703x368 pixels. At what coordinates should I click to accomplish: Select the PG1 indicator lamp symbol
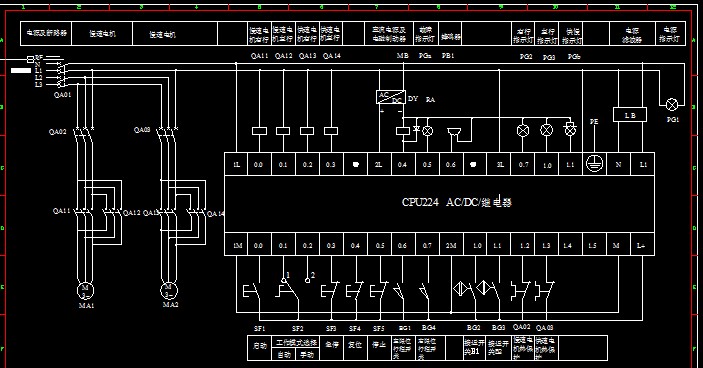[x=672, y=105]
